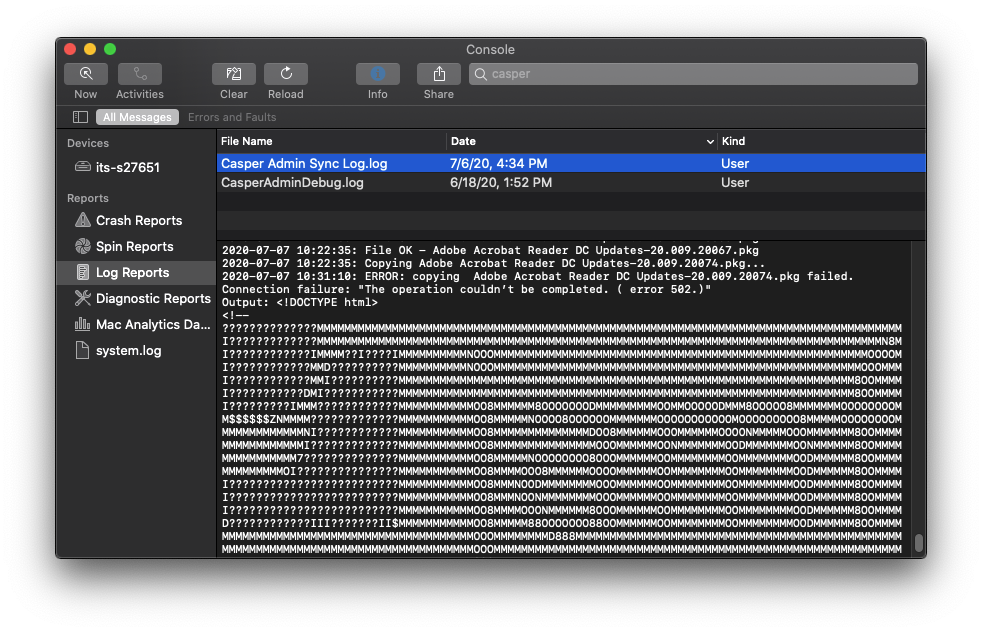
Task: Reload the log list
Action: pos(286,74)
